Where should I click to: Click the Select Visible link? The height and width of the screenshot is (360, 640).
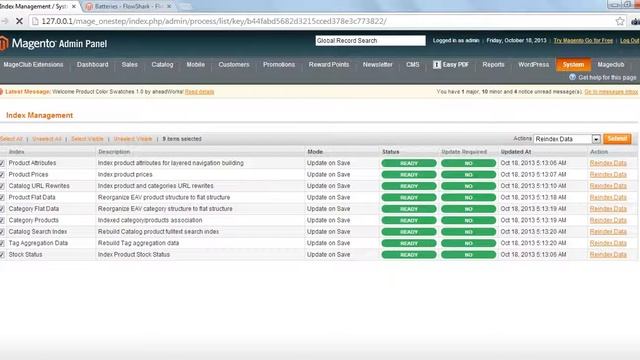point(87,139)
